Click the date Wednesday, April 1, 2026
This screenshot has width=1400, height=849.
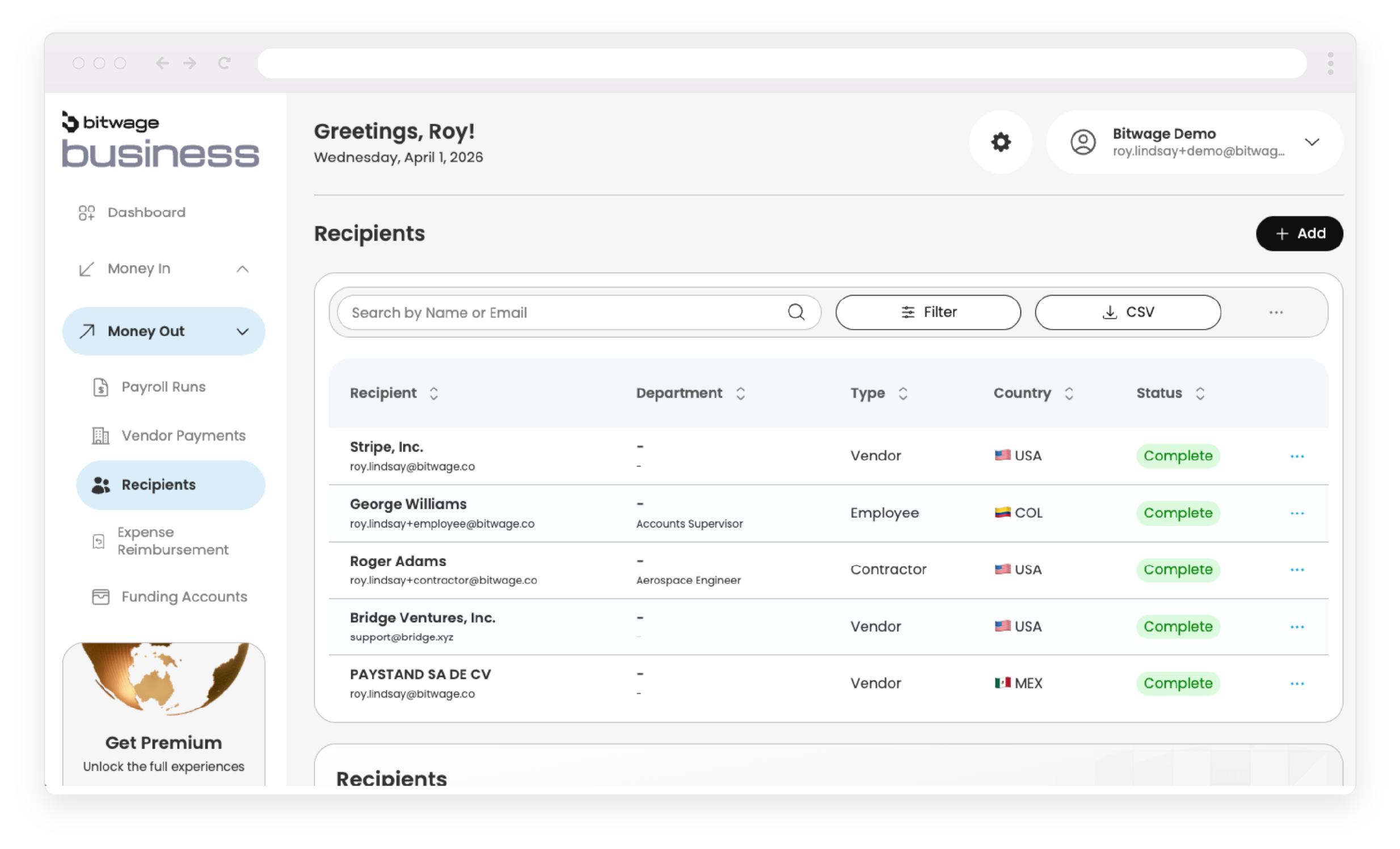(x=398, y=157)
